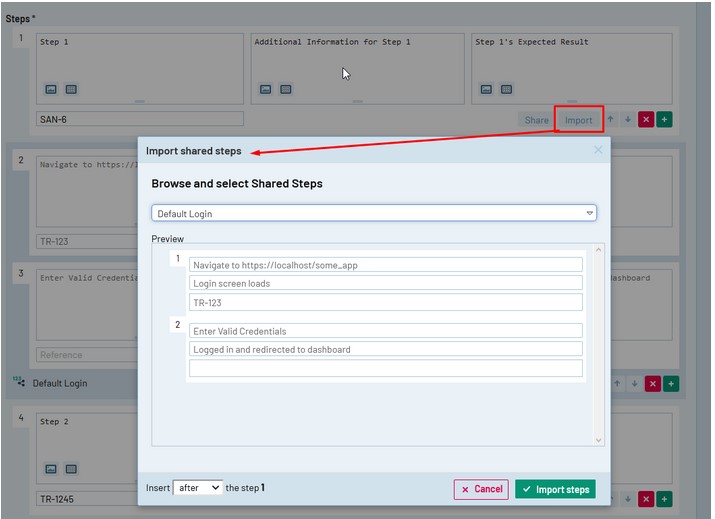715x519 pixels.
Task: Click preview field TR-123
Action: [386, 302]
